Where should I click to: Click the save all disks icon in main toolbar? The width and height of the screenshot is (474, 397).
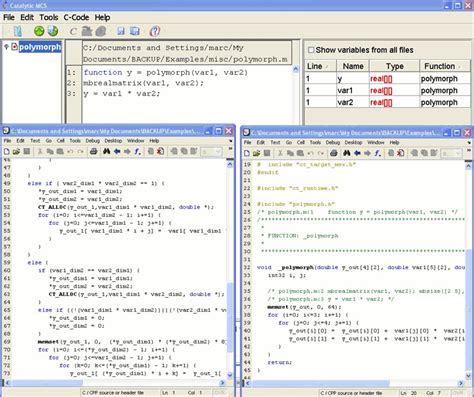[x=134, y=31]
